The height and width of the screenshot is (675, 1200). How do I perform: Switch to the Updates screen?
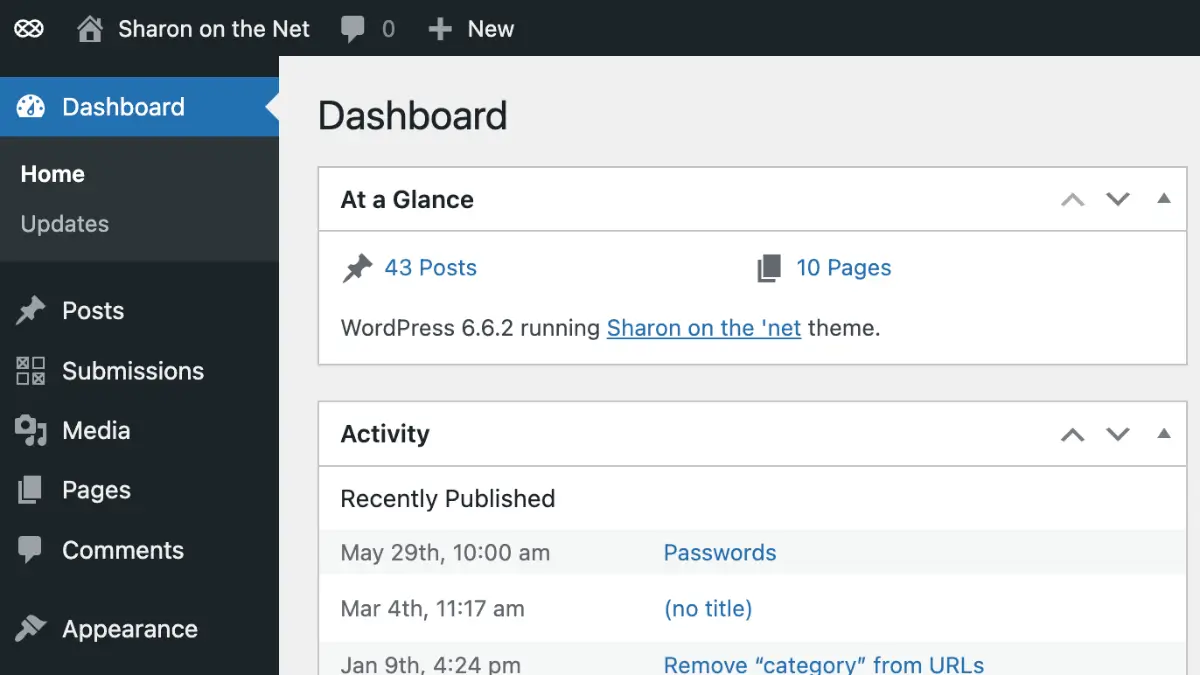[x=64, y=223]
